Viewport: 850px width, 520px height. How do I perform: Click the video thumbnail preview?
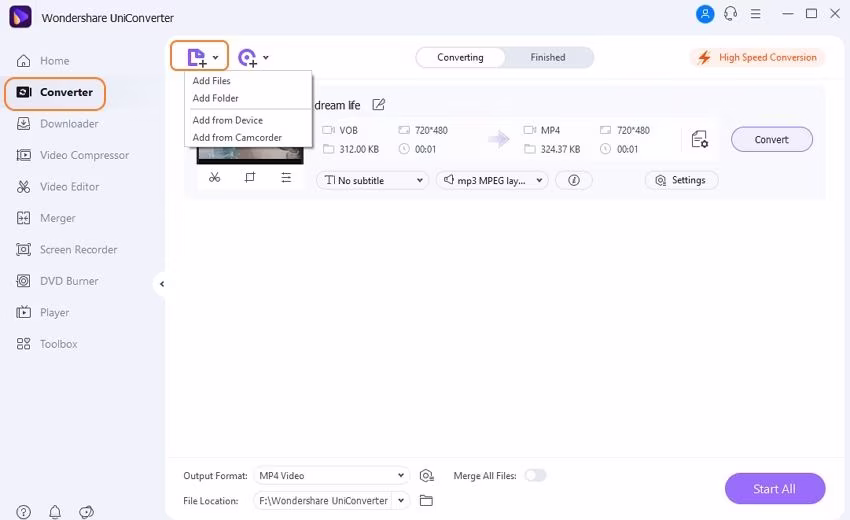coord(250,155)
